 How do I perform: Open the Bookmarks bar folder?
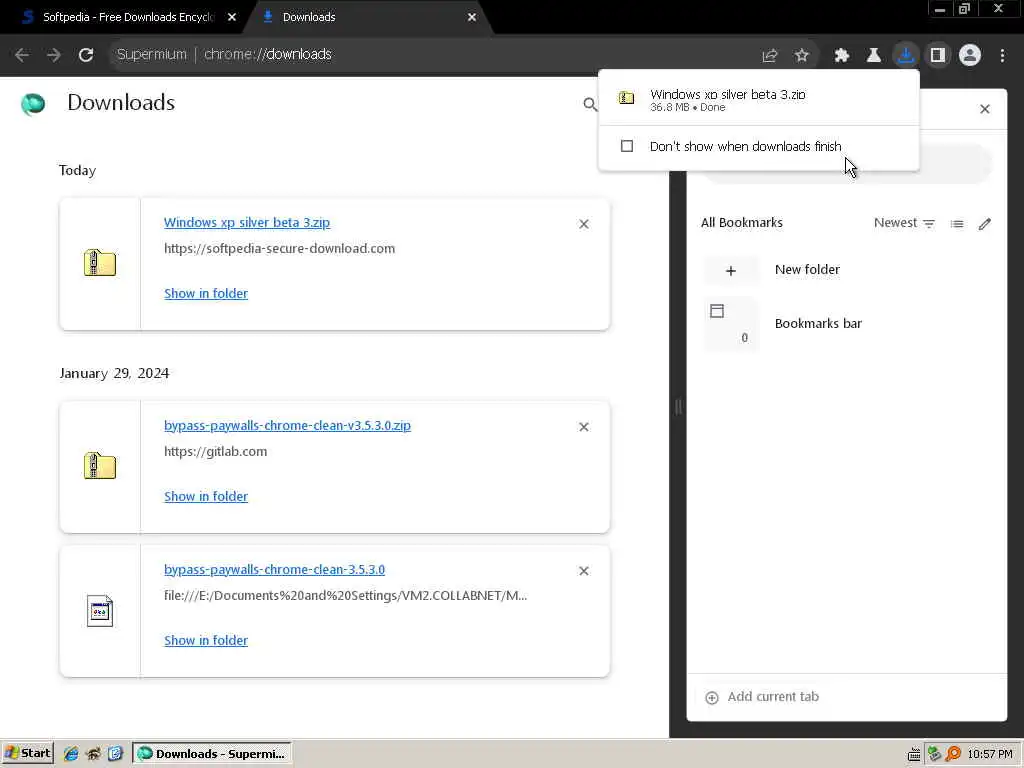818,324
